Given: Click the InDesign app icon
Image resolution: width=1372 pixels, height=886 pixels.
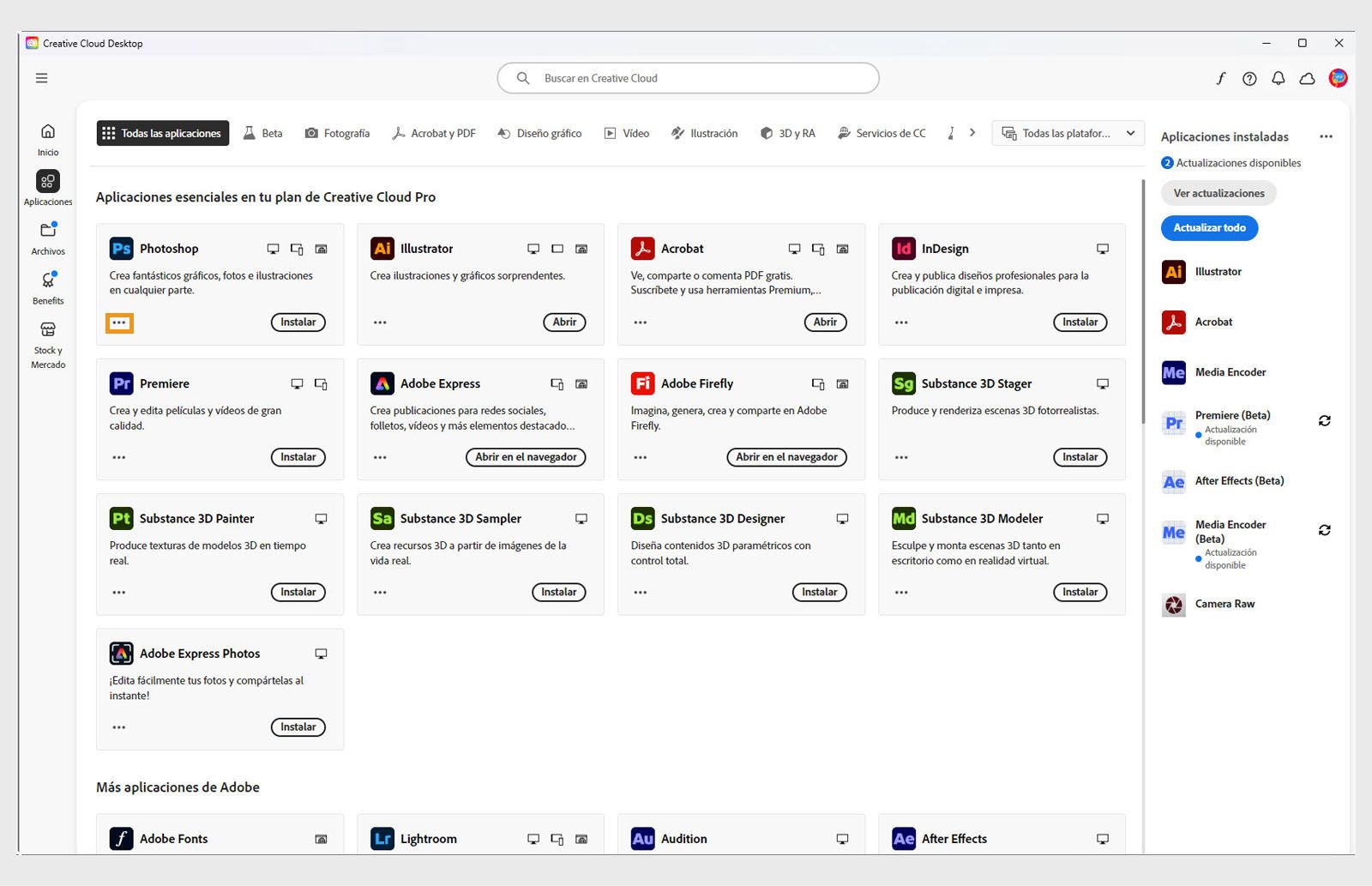Looking at the screenshot, I should [x=903, y=249].
